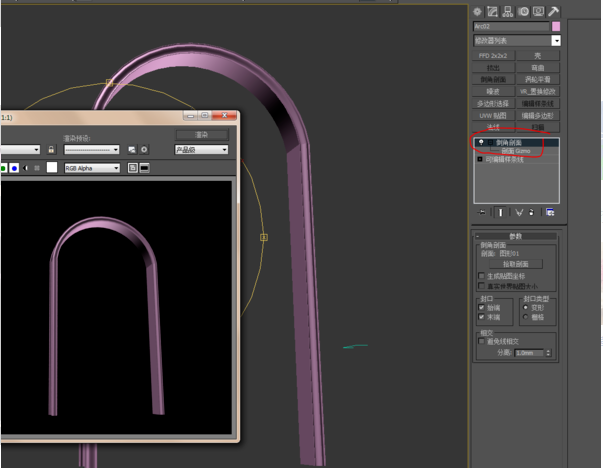The width and height of the screenshot is (603, 468).
Task: Open the Create command panel tab
Action: (x=477, y=12)
